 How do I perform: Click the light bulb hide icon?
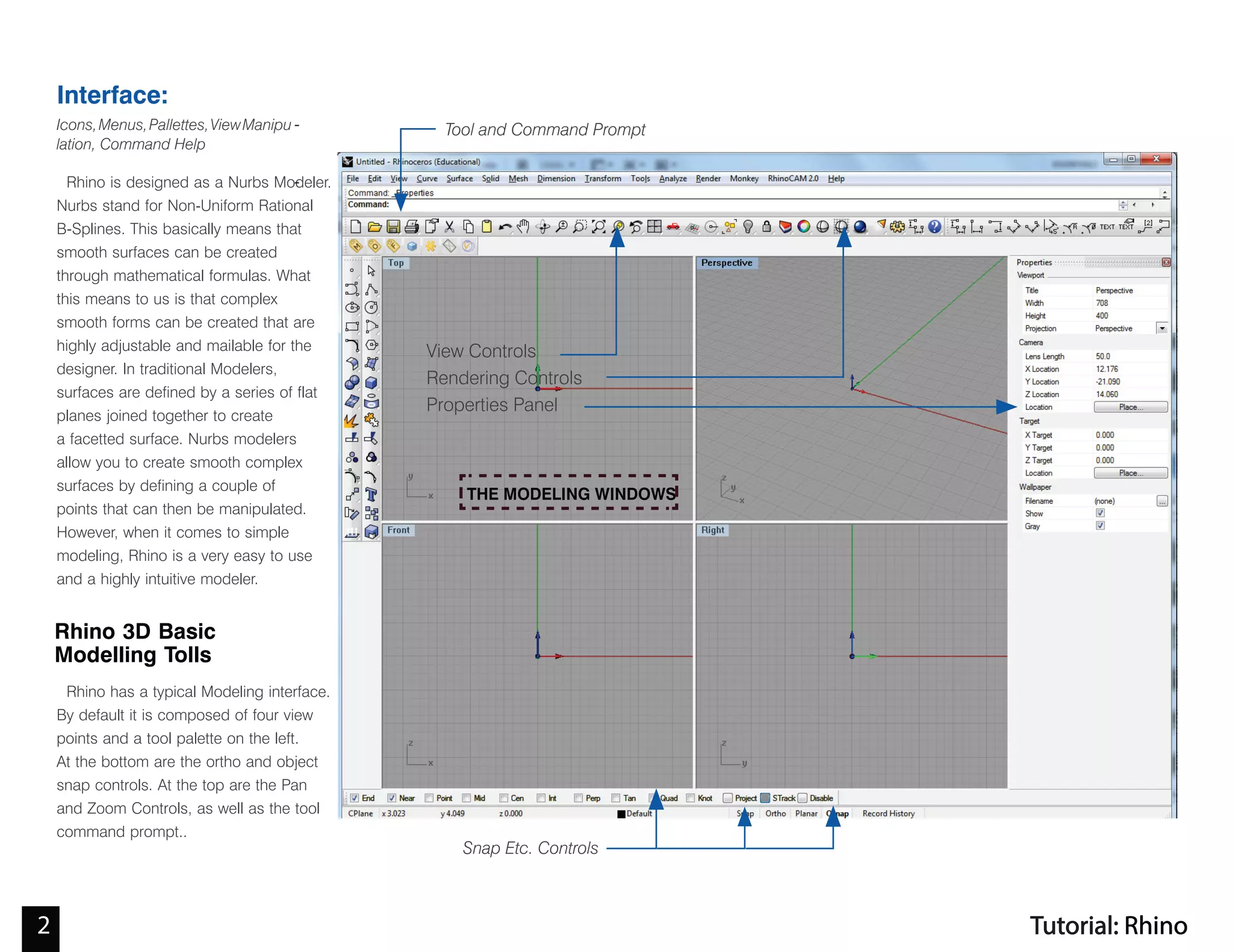click(x=748, y=227)
